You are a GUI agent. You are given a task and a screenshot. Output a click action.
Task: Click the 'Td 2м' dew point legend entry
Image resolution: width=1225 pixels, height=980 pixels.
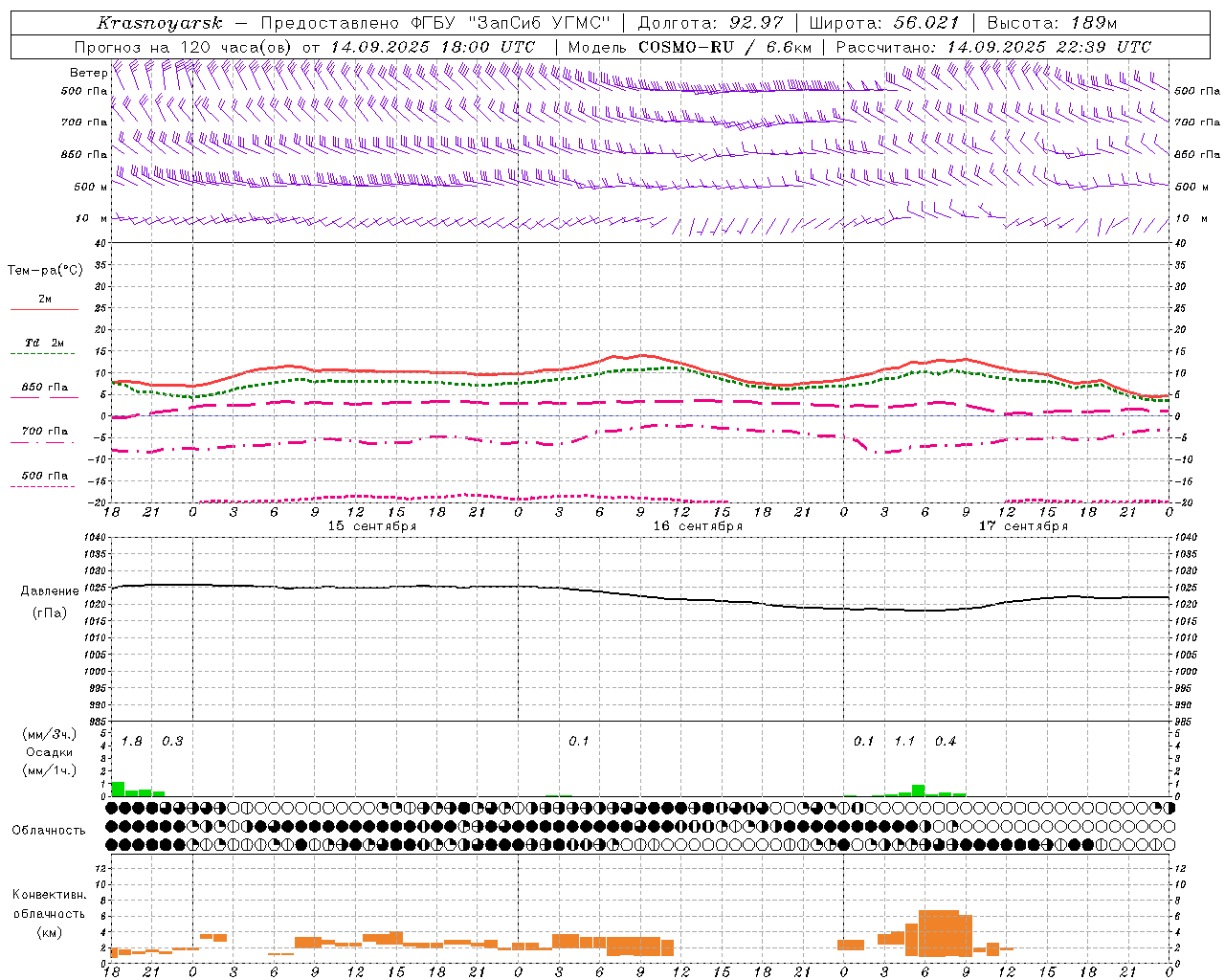[44, 343]
